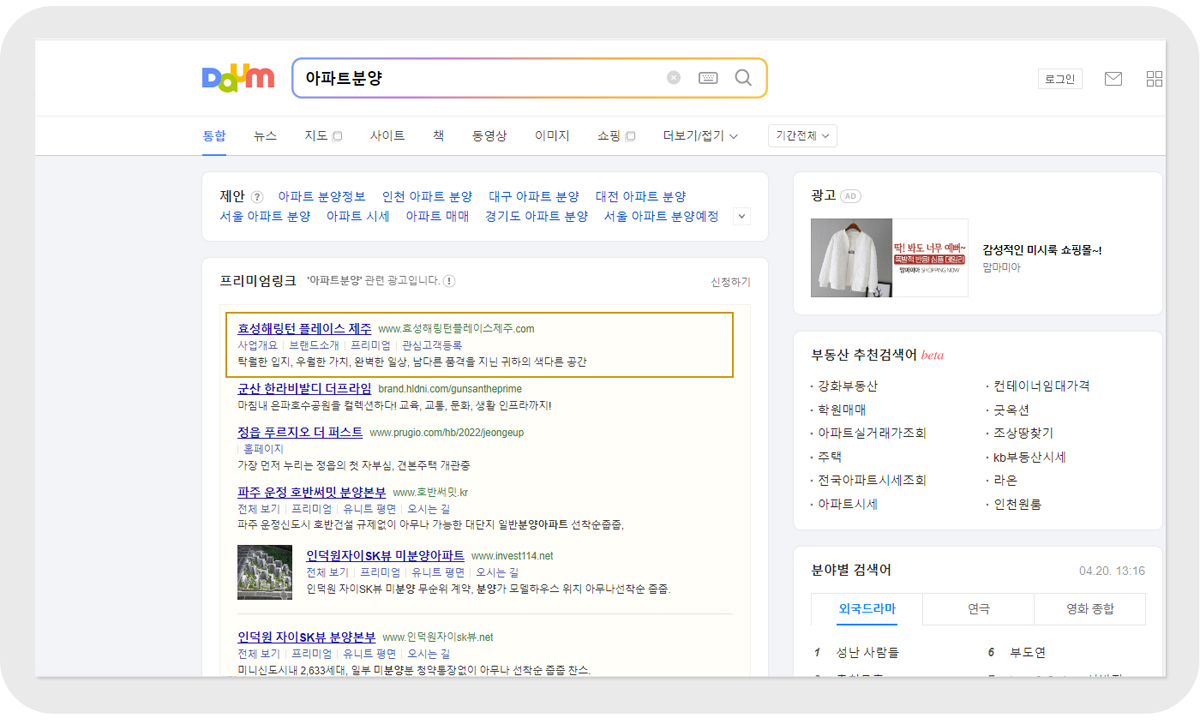Open 파주 운정 호반써밋 분양본부 result
Image resolution: width=1200 pixels, height=724 pixels.
[x=311, y=492]
